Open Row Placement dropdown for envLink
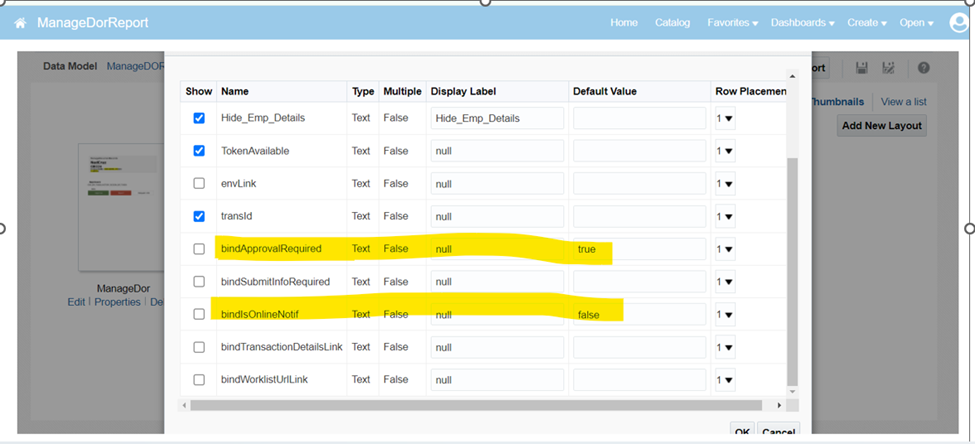 click(x=725, y=183)
